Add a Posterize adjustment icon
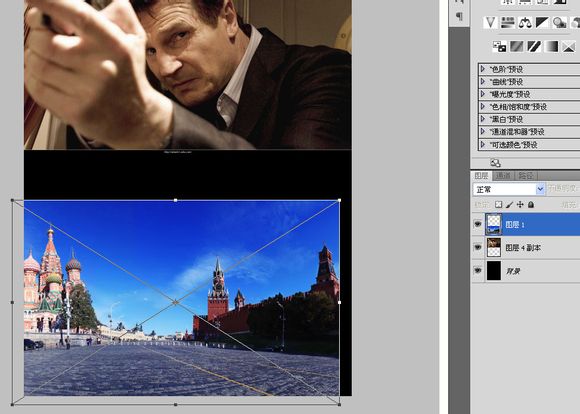The image size is (580, 414). (x=517, y=47)
